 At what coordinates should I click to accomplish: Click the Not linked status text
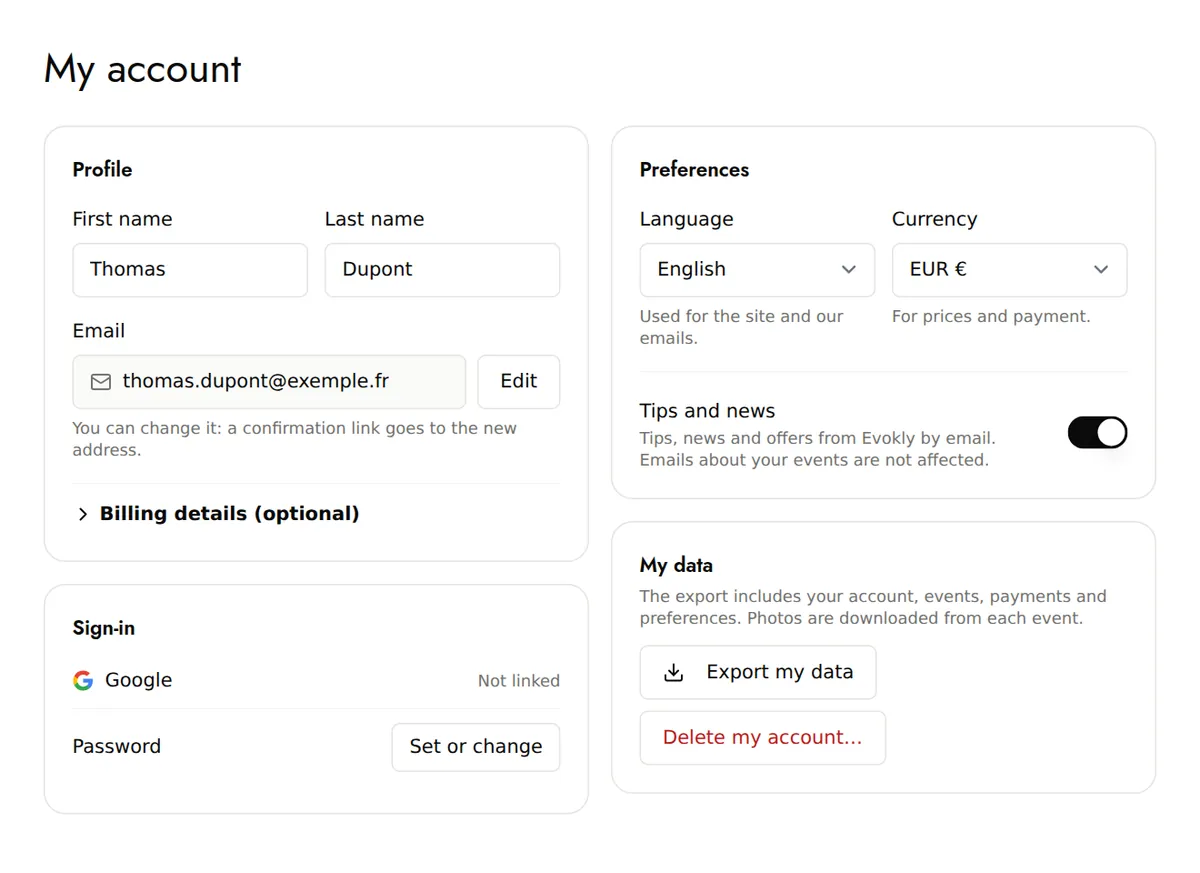[519, 681]
